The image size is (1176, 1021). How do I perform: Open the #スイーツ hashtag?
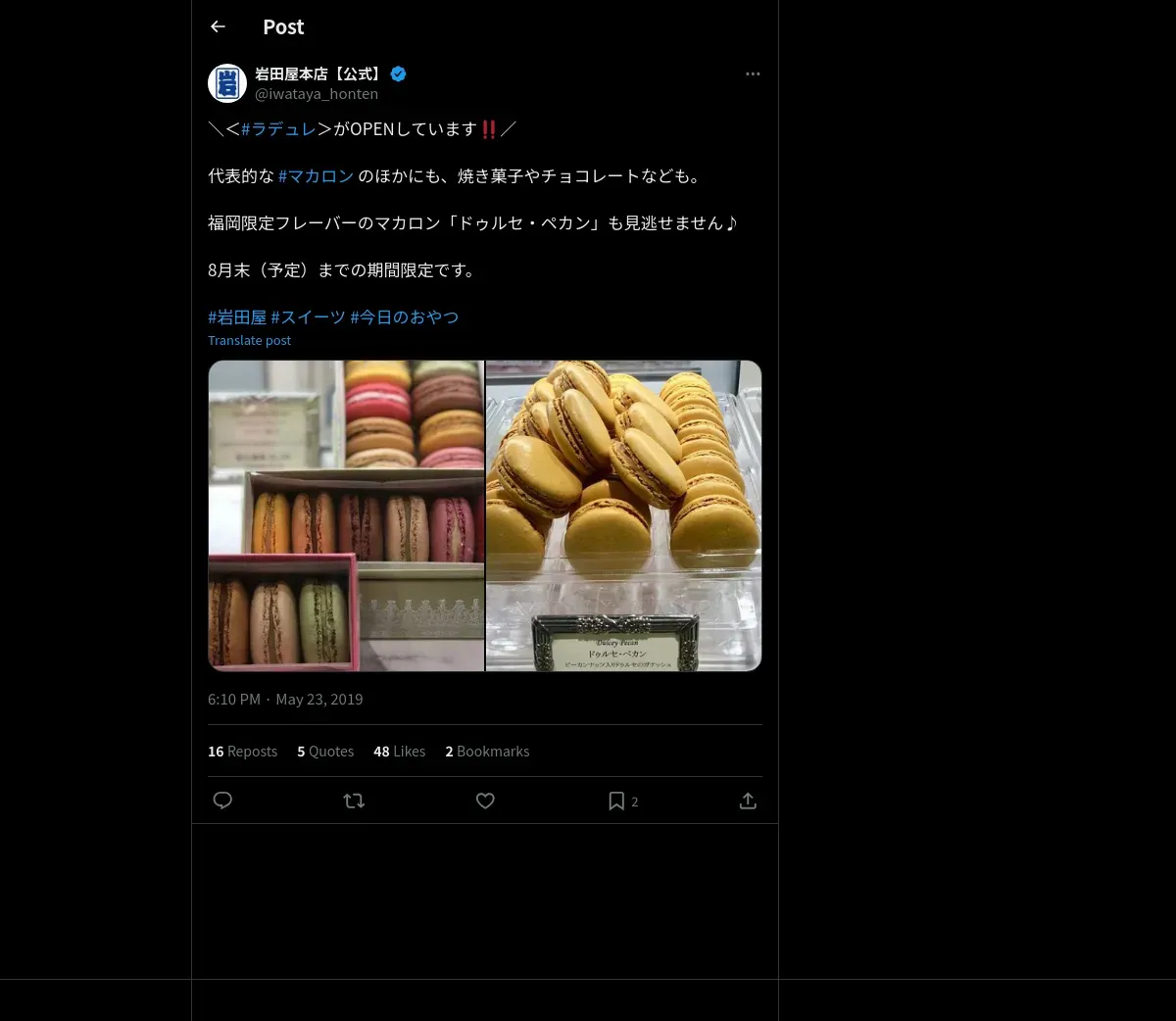tap(308, 316)
